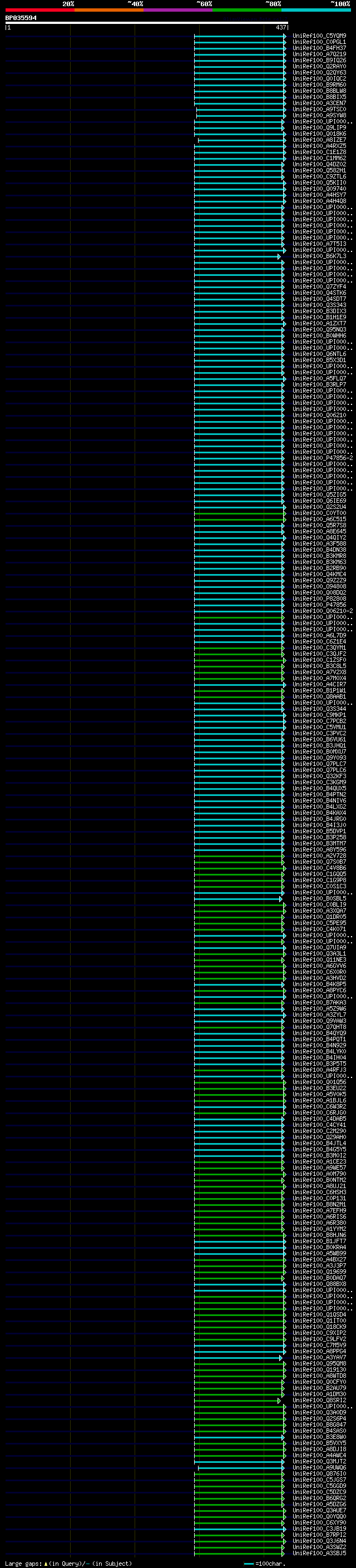
Task: Select the UniRef100_Q0IQC2 label
Action: click(x=319, y=78)
